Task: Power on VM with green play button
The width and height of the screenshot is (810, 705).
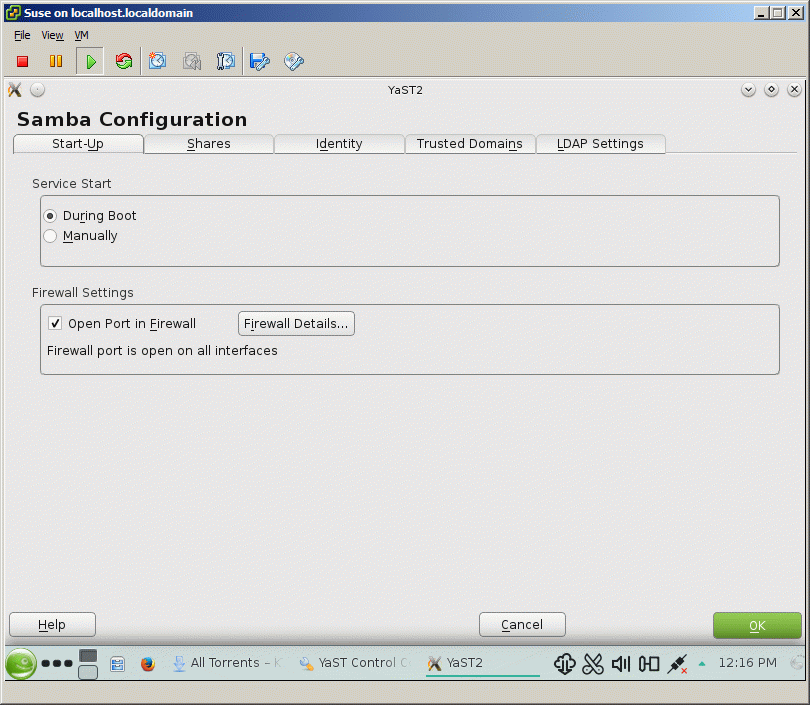Action: pos(90,61)
